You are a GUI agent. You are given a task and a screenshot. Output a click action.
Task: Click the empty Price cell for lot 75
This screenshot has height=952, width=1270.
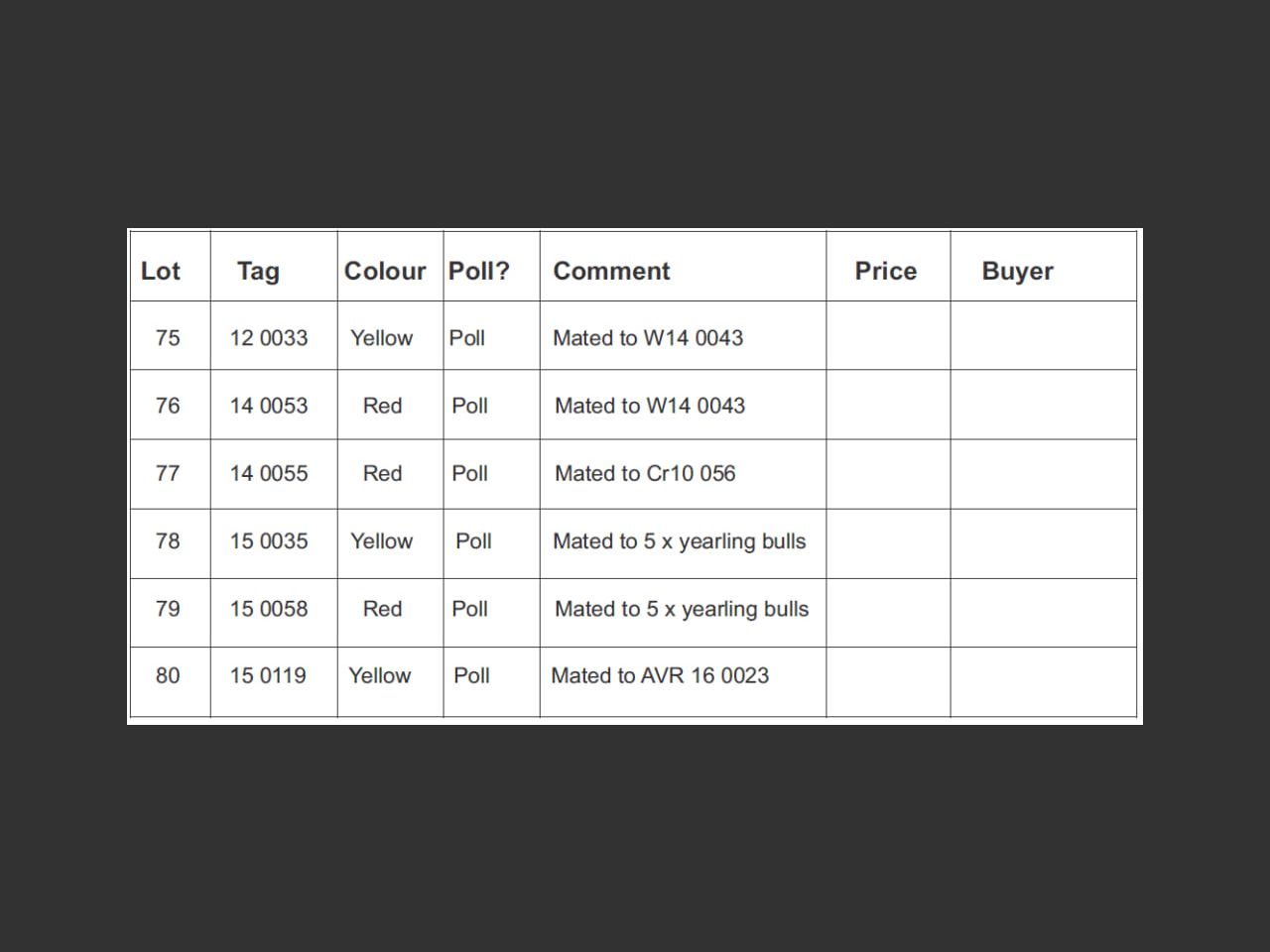[888, 336]
